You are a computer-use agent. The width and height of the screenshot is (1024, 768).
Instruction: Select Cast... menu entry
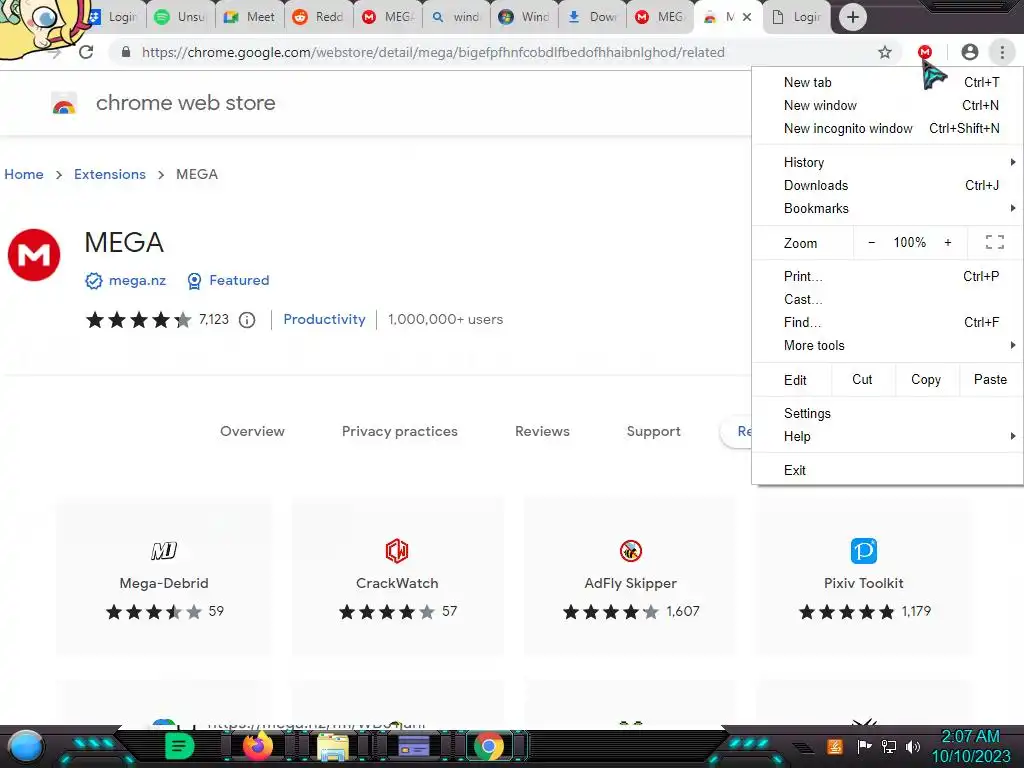point(888,299)
